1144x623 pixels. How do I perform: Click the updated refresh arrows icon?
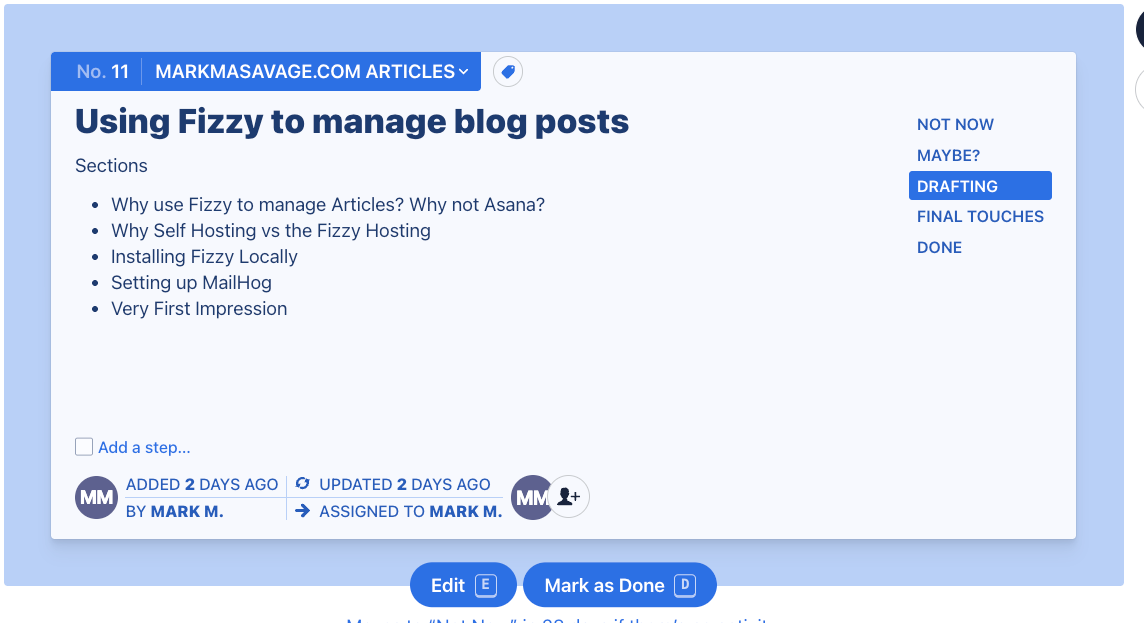(x=303, y=484)
